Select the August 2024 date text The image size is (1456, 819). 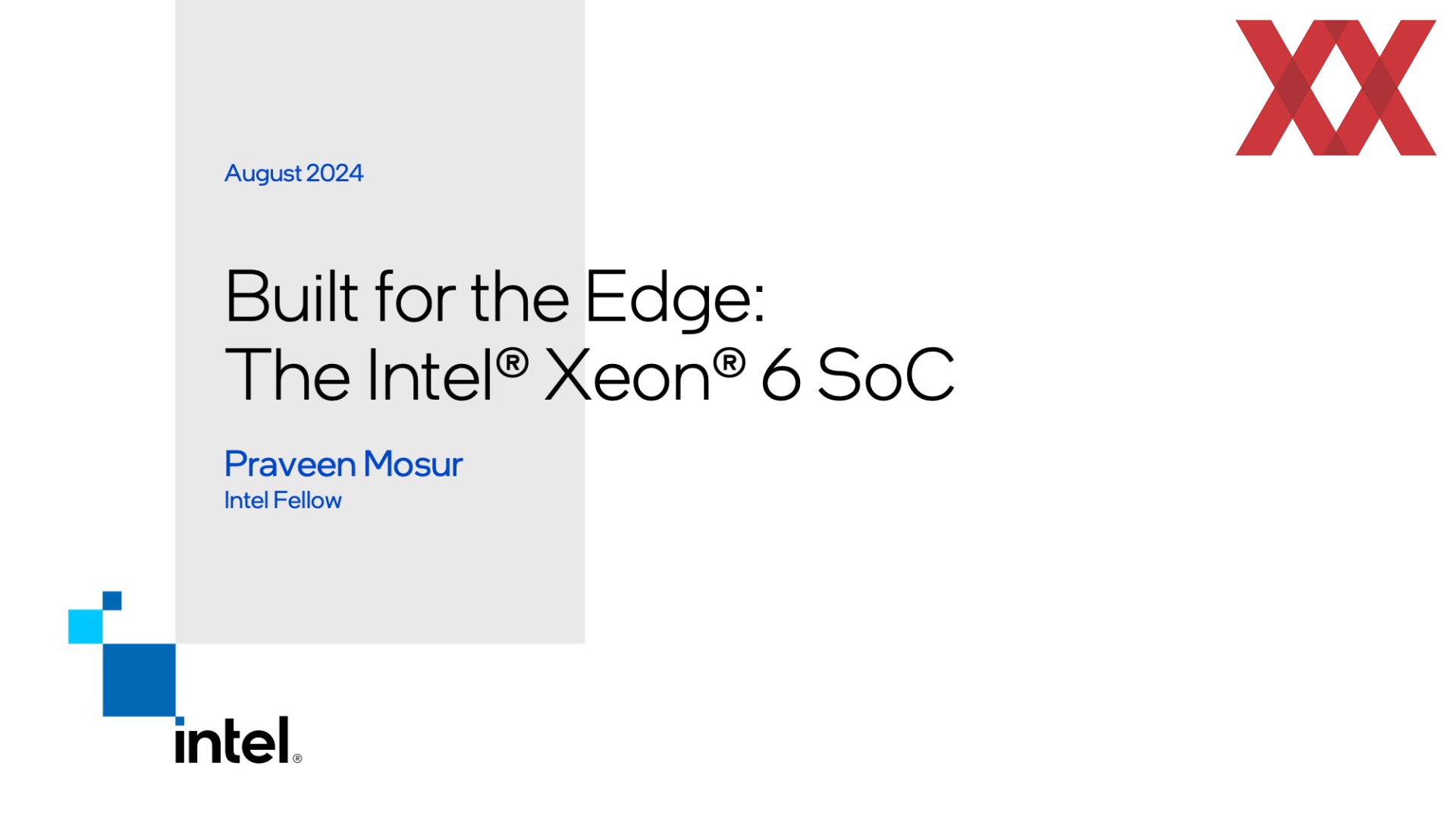tap(293, 174)
